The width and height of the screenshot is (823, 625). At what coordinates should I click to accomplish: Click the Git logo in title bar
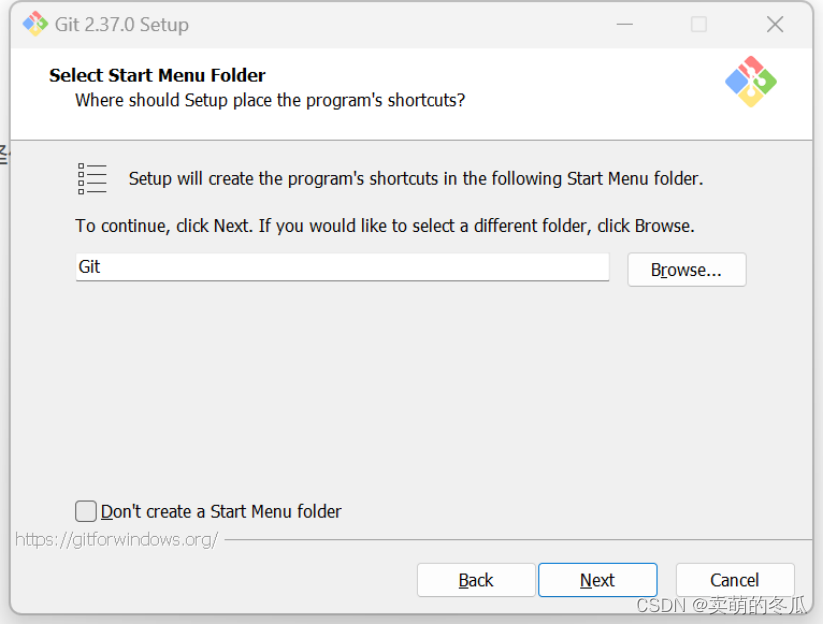coord(35,24)
